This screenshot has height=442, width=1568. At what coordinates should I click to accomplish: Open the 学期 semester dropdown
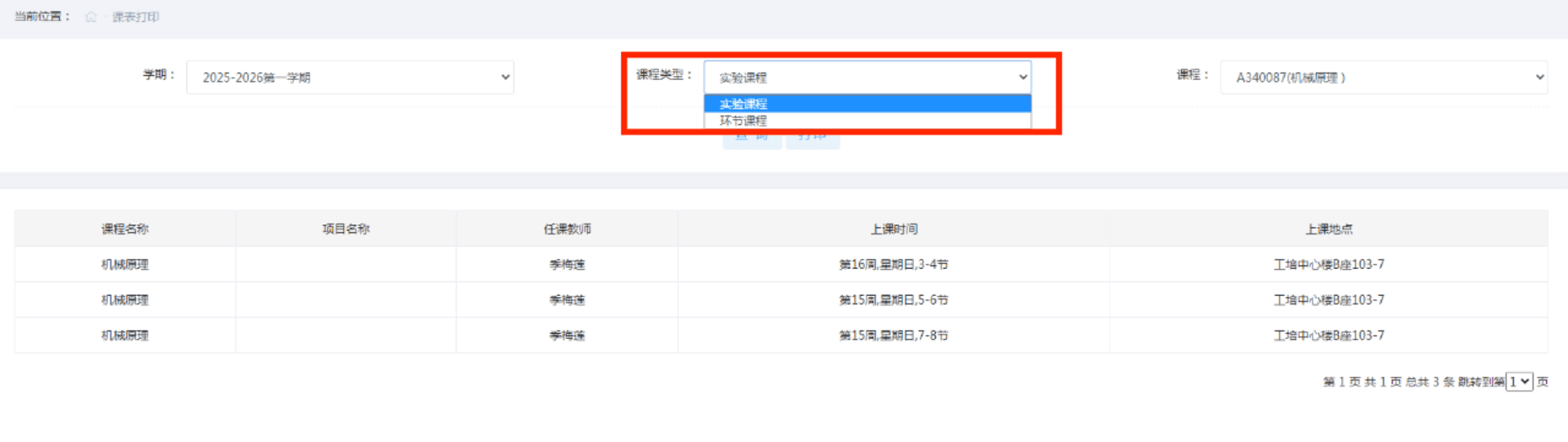350,78
